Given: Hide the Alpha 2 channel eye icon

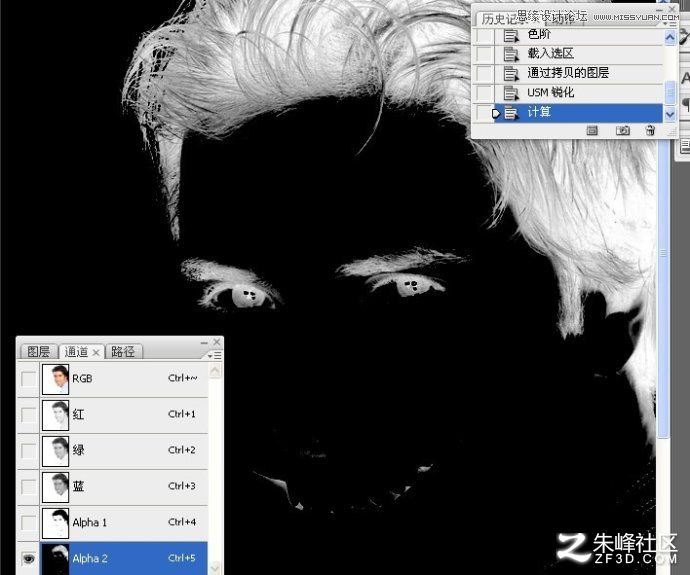Looking at the screenshot, I should click(29, 559).
